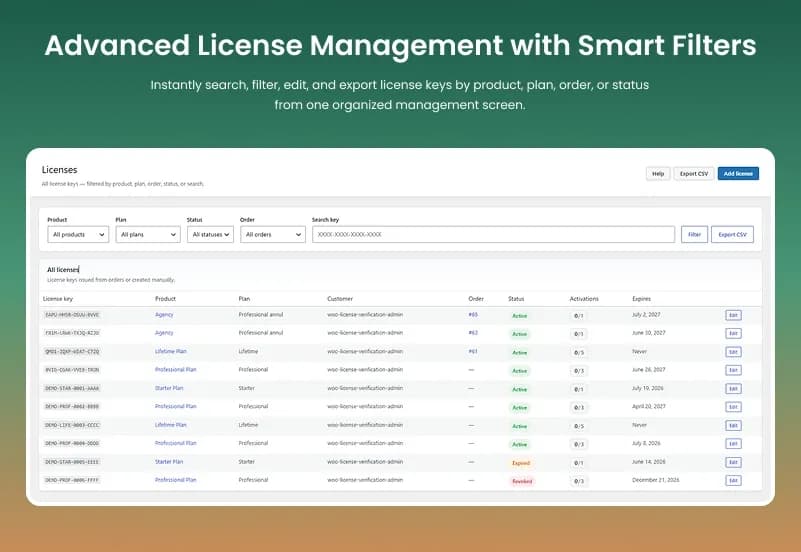Viewport: 801px width, 552px height.
Task: Open order link in July 2, 2027 row
Action: [x=473, y=315]
